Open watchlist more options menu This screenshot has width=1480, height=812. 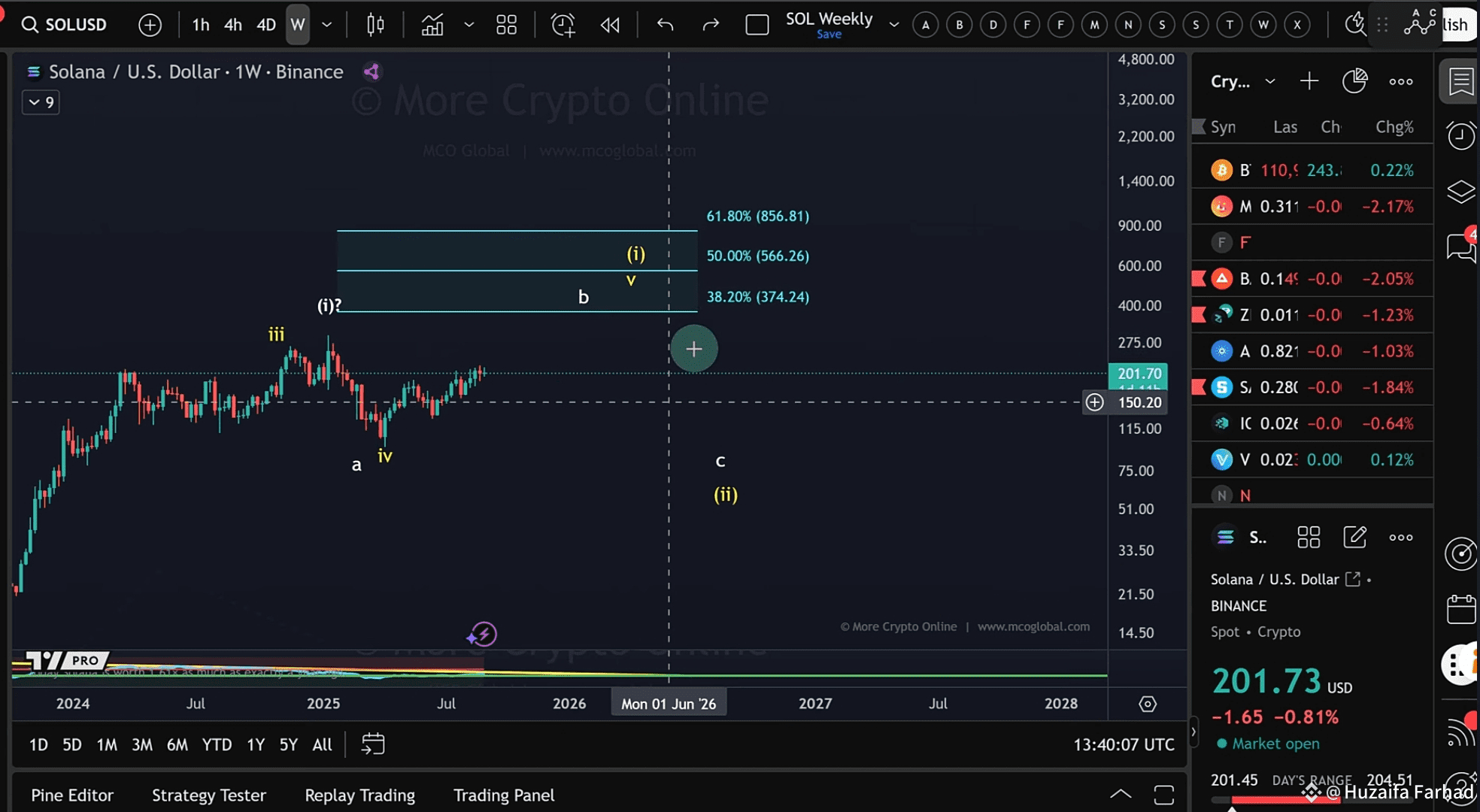1401,81
